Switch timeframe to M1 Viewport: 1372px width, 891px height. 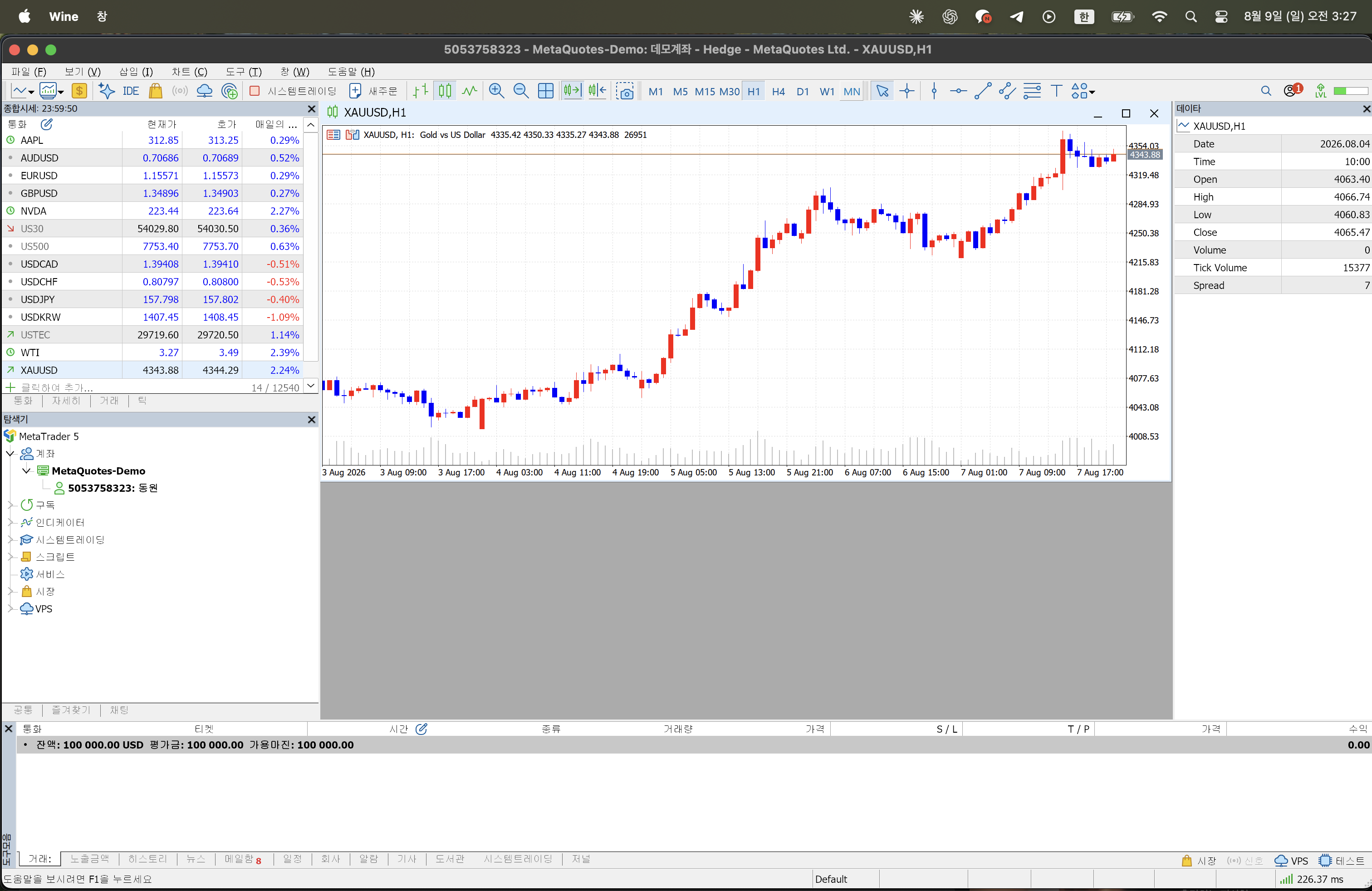pyautogui.click(x=656, y=91)
